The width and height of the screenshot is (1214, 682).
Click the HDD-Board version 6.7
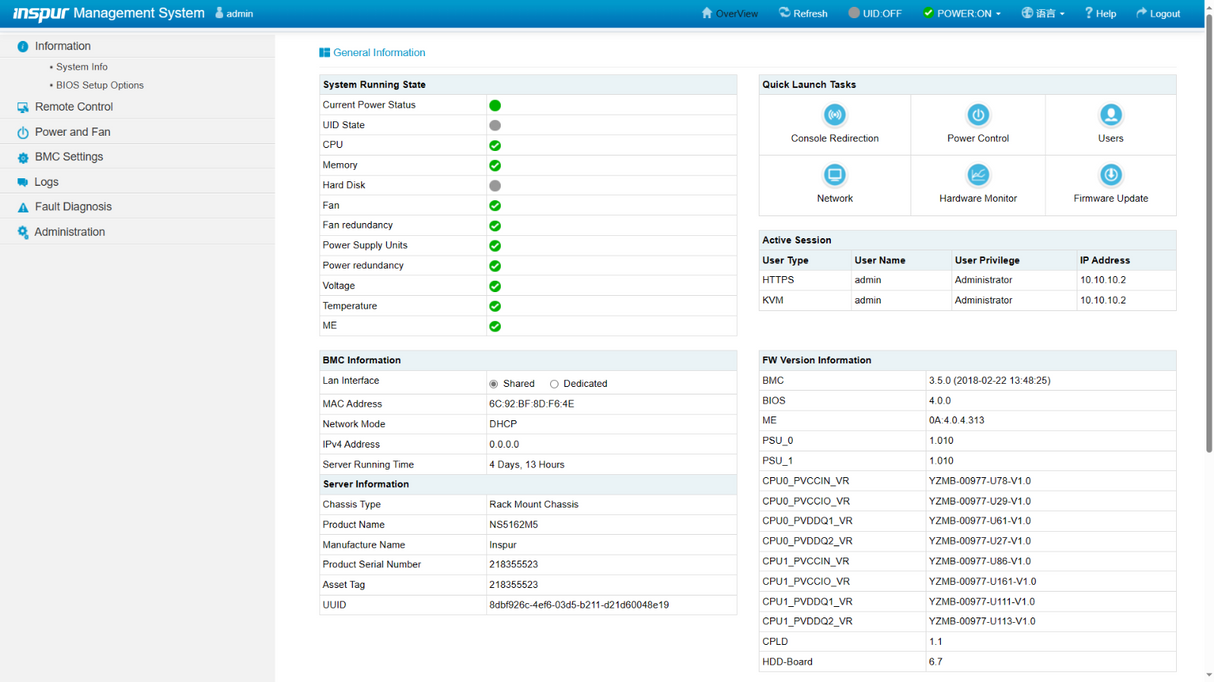pyautogui.click(x=936, y=662)
